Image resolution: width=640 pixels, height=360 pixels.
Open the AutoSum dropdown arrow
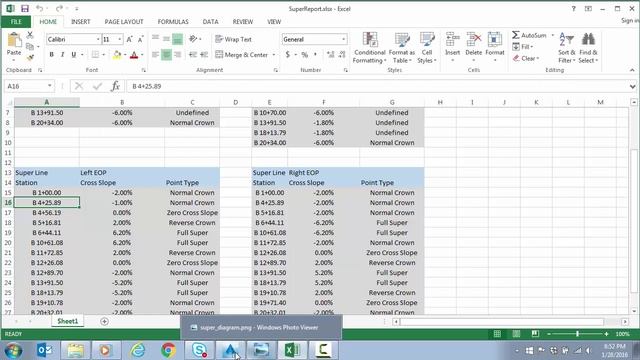tap(553, 36)
